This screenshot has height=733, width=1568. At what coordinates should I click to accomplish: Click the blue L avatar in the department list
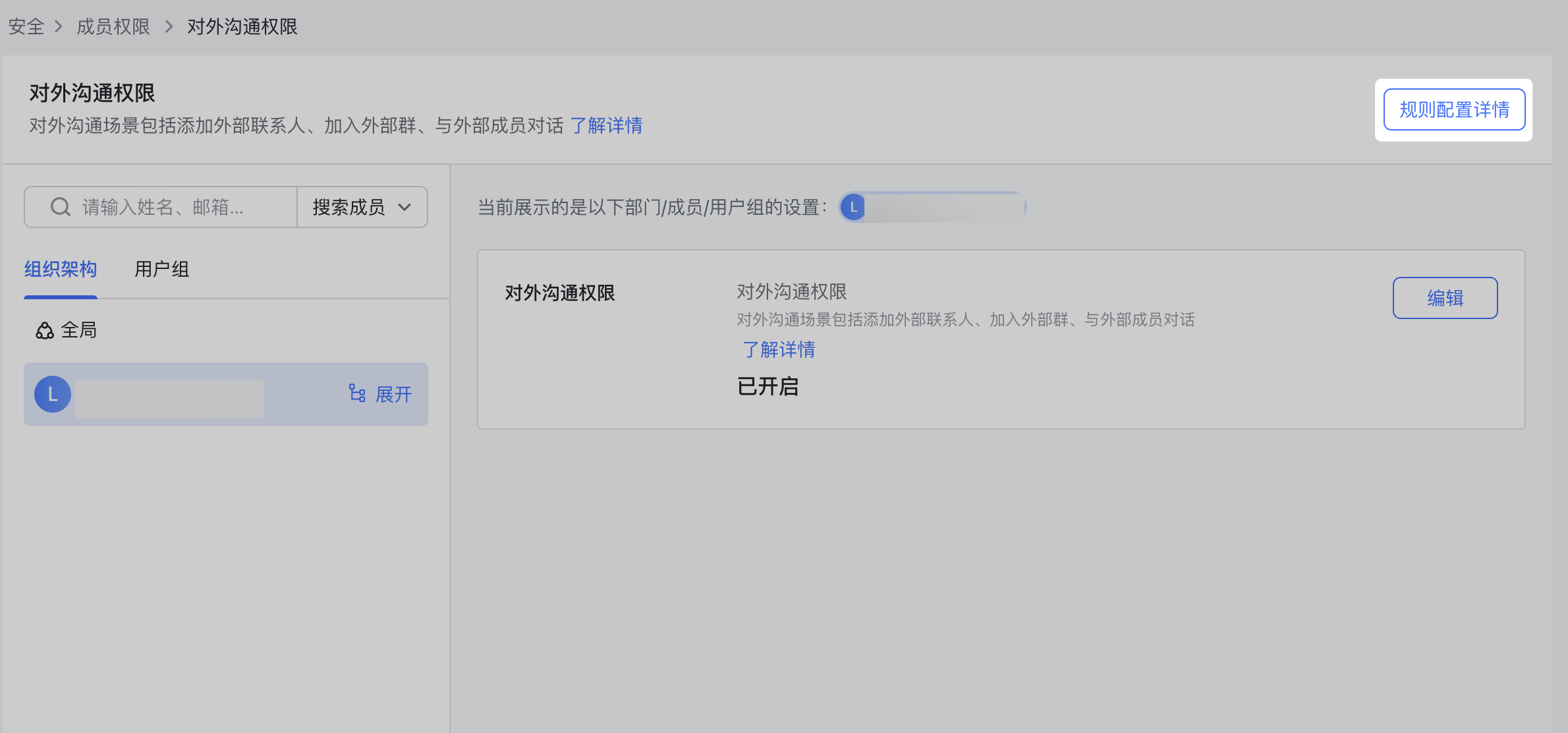53,394
